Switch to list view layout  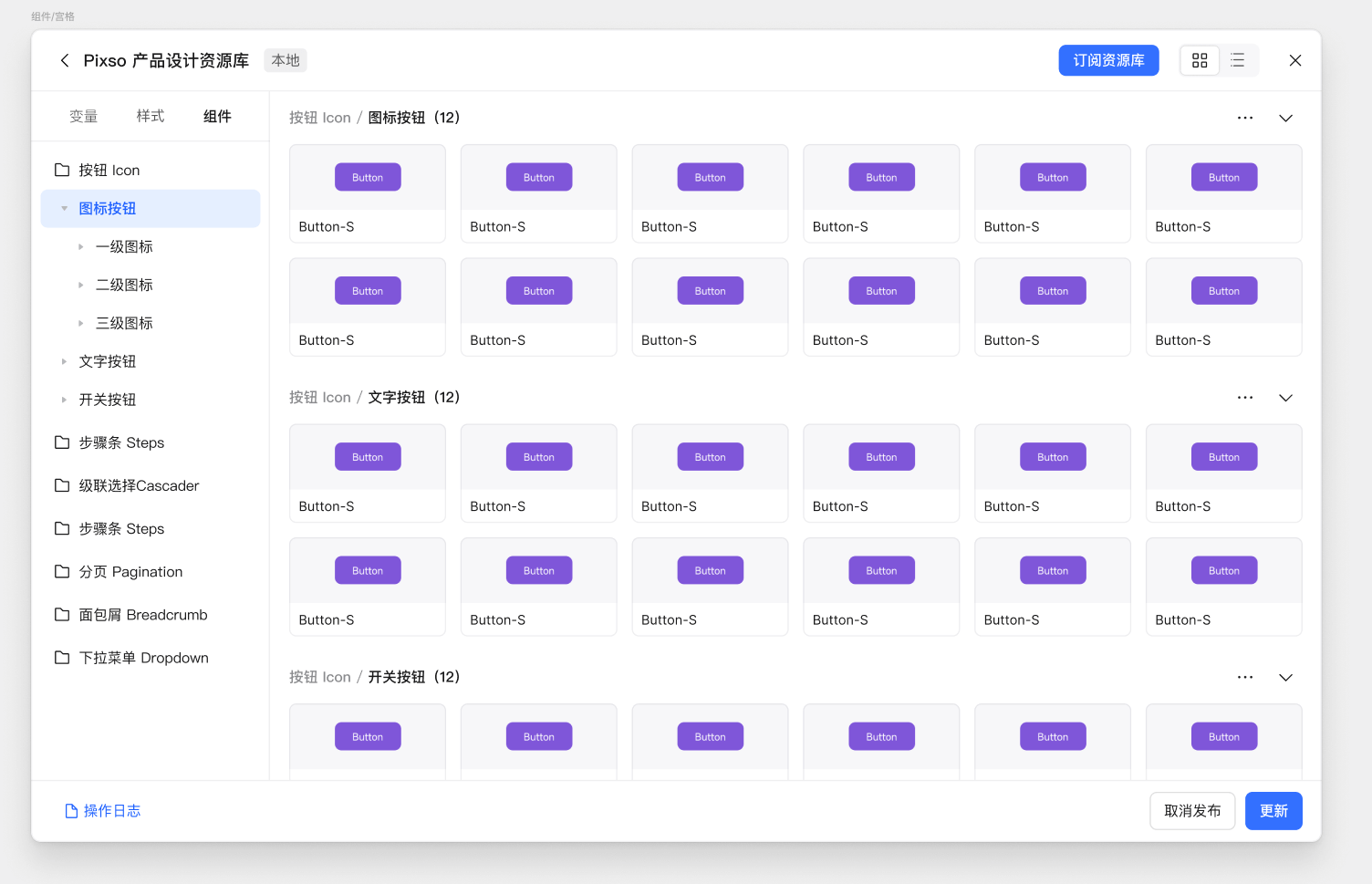(x=1238, y=60)
